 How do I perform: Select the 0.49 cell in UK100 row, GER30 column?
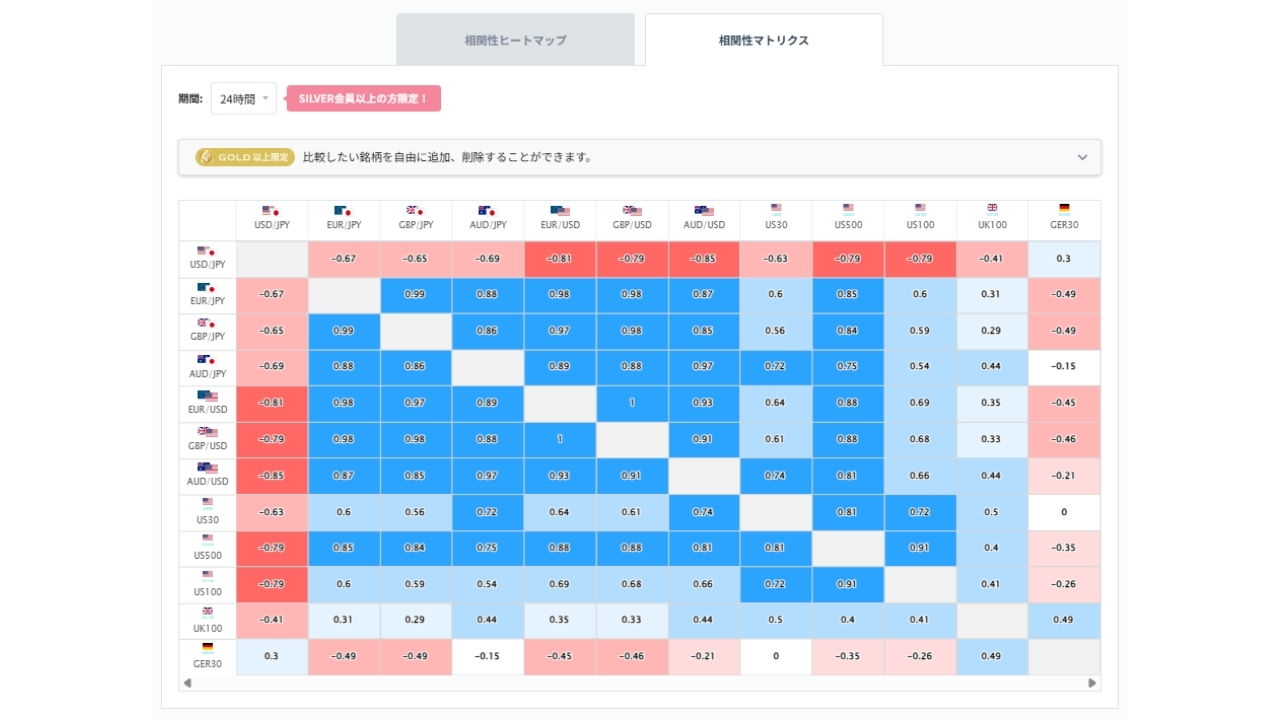[1064, 620]
